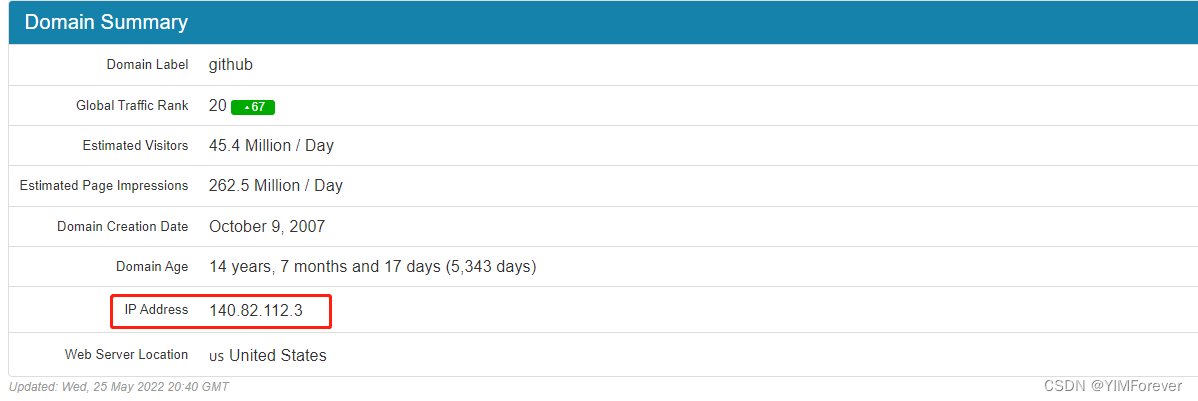The width and height of the screenshot is (1198, 401).
Task: Click the Estimated Visitors label
Action: tap(135, 145)
